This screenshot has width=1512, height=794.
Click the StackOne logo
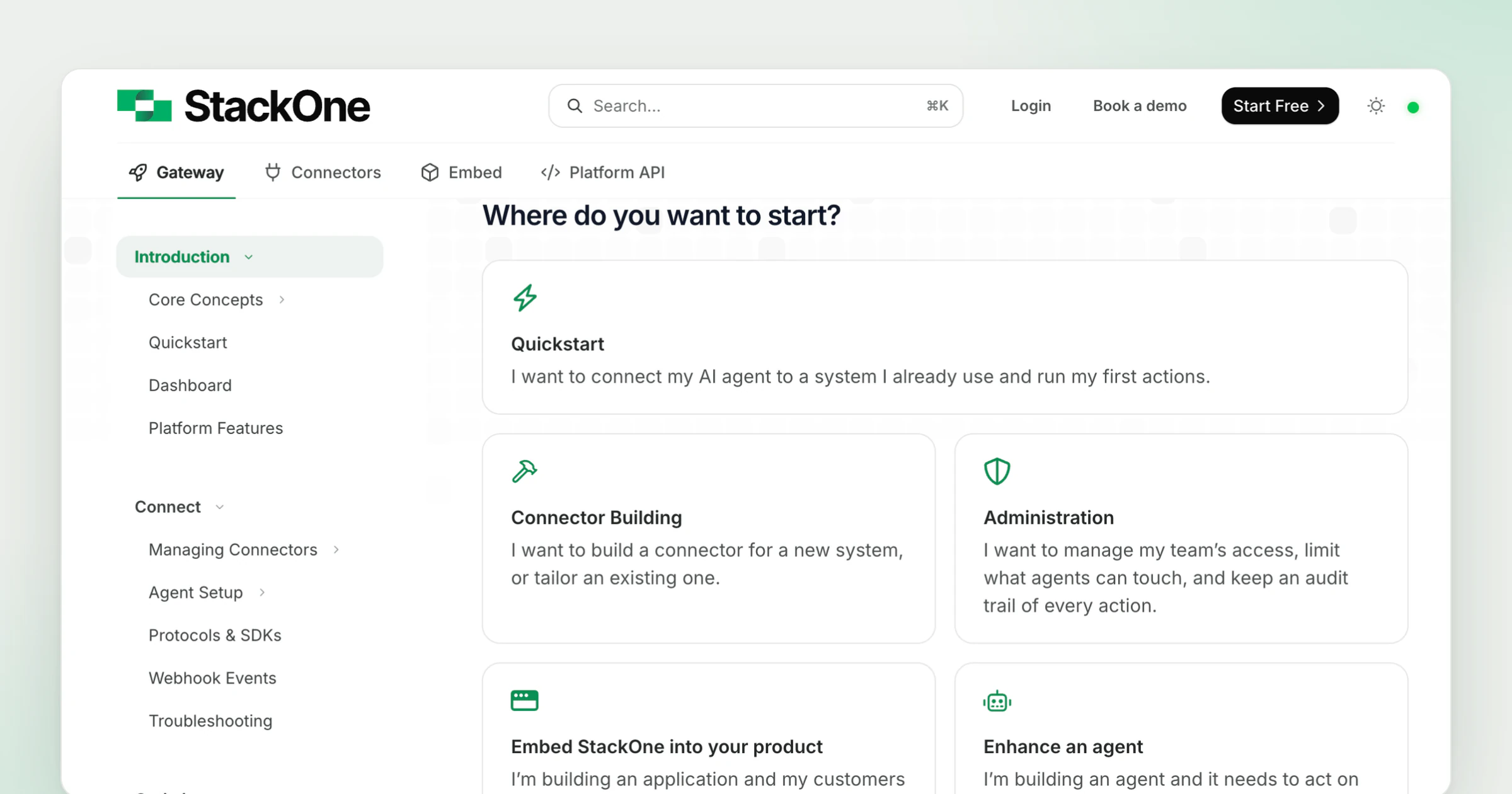coord(243,106)
